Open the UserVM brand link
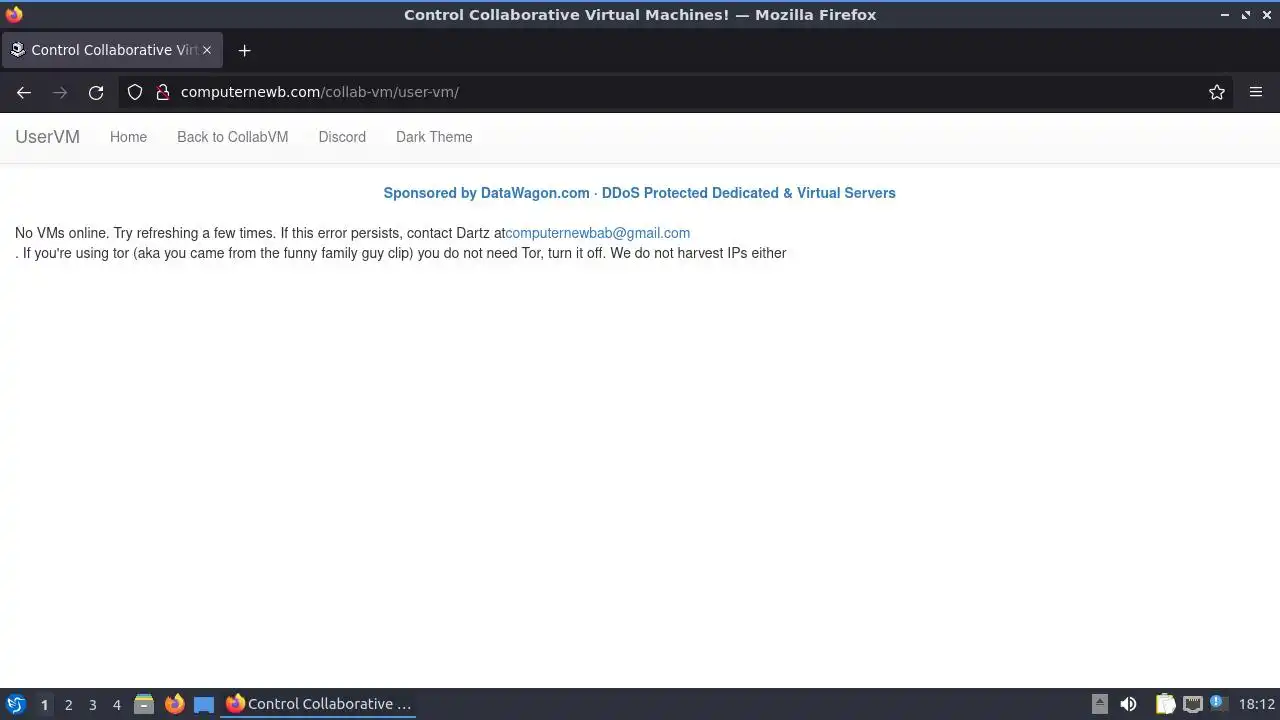The height and width of the screenshot is (720, 1280). tap(47, 137)
